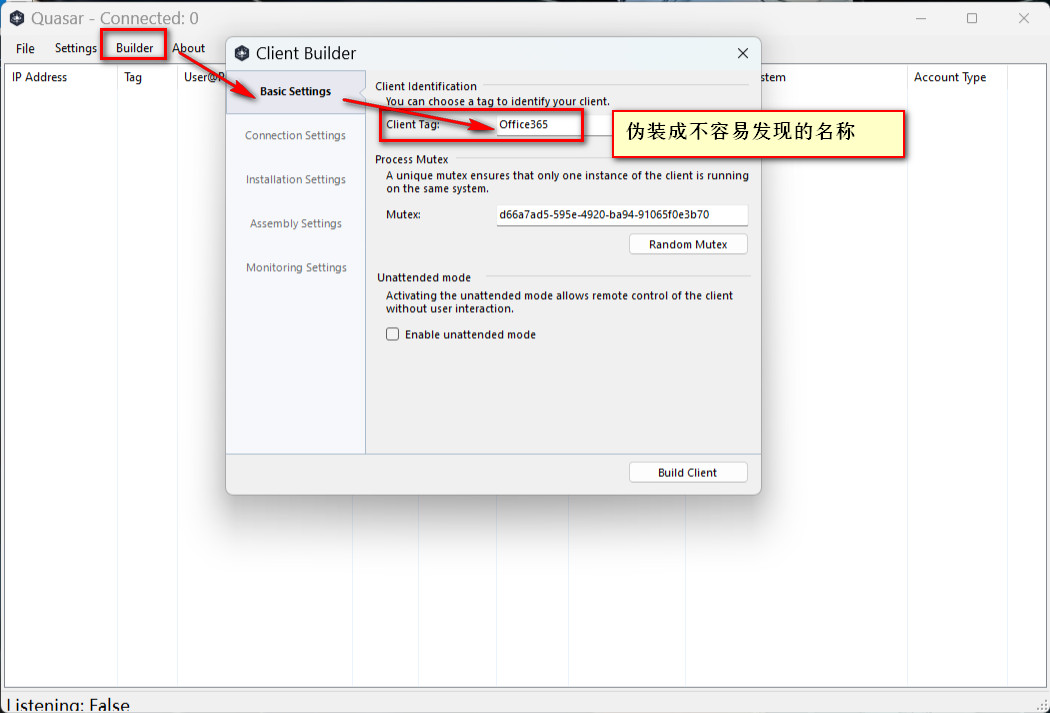Open the About menu

tap(188, 48)
